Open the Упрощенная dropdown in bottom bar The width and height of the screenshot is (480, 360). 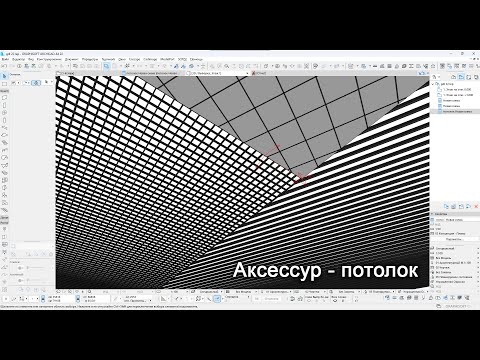click(x=413, y=292)
